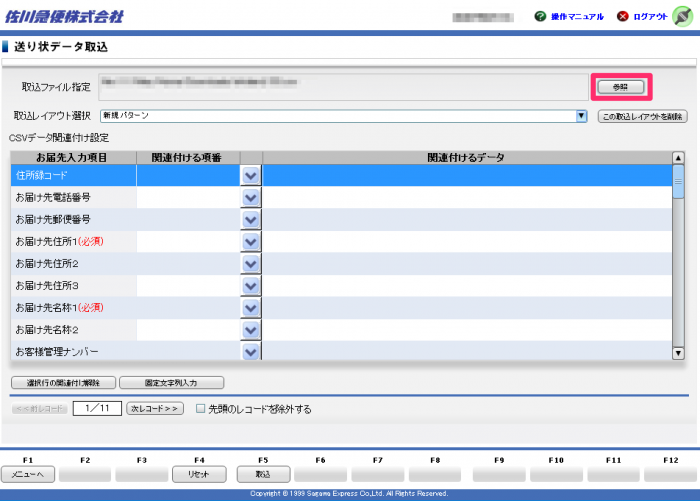The width and height of the screenshot is (700, 501).
Task: Click the F5 取込 button
Action: (x=263, y=474)
